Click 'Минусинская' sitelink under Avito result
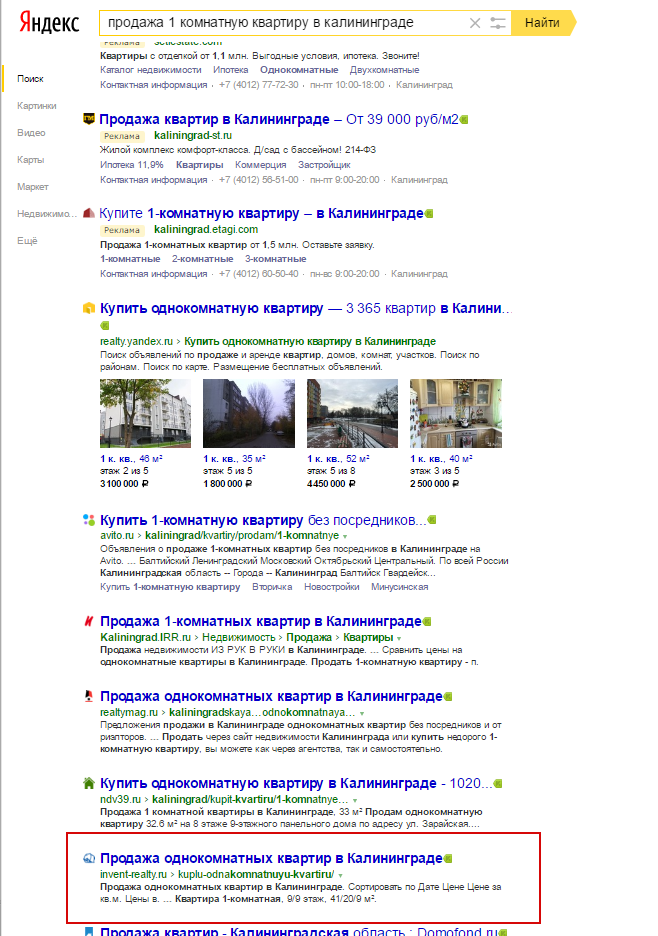The height and width of the screenshot is (936, 658). pos(399,587)
